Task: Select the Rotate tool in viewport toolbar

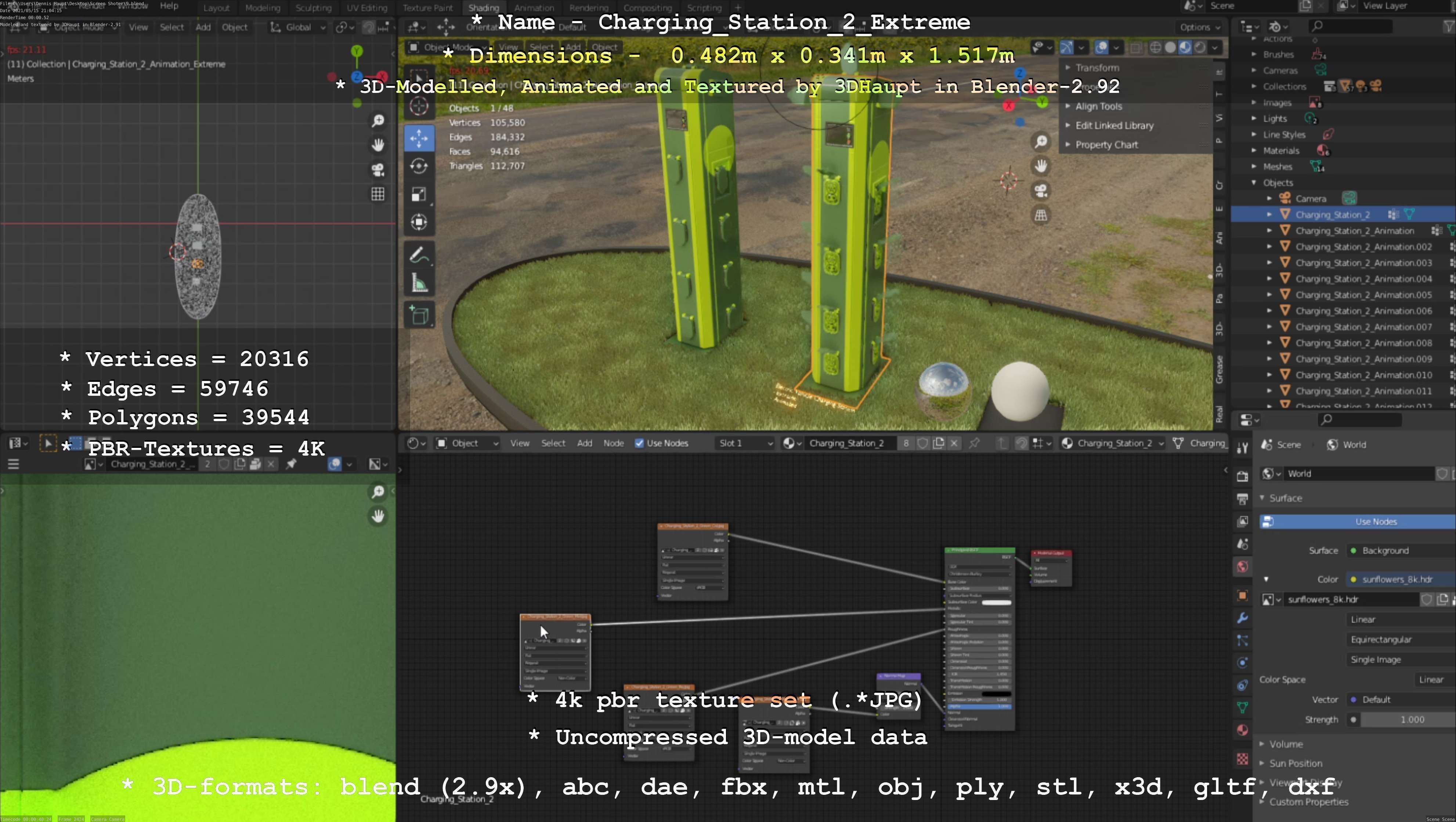Action: 419,166
